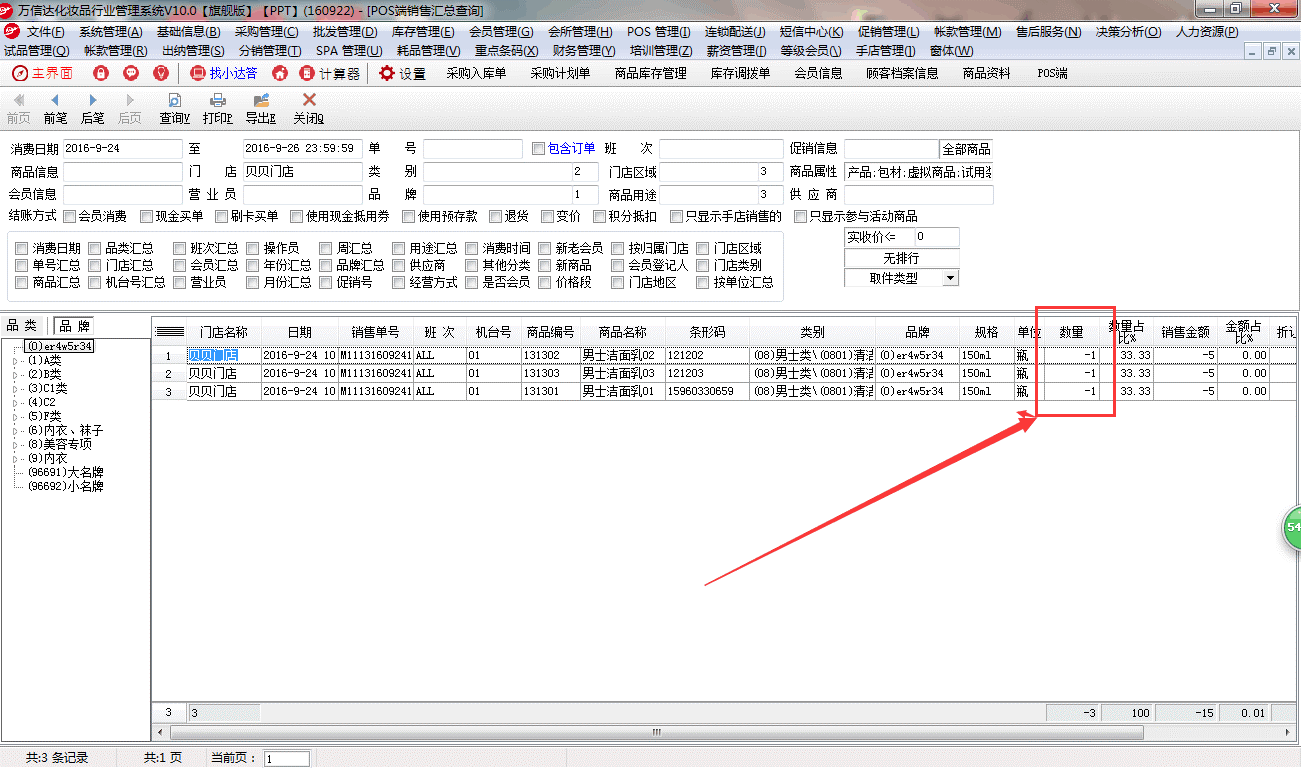Image resolution: width=1301 pixels, height=768 pixels.
Task: Expand the (2)B类 tree node
Action: click(14, 374)
